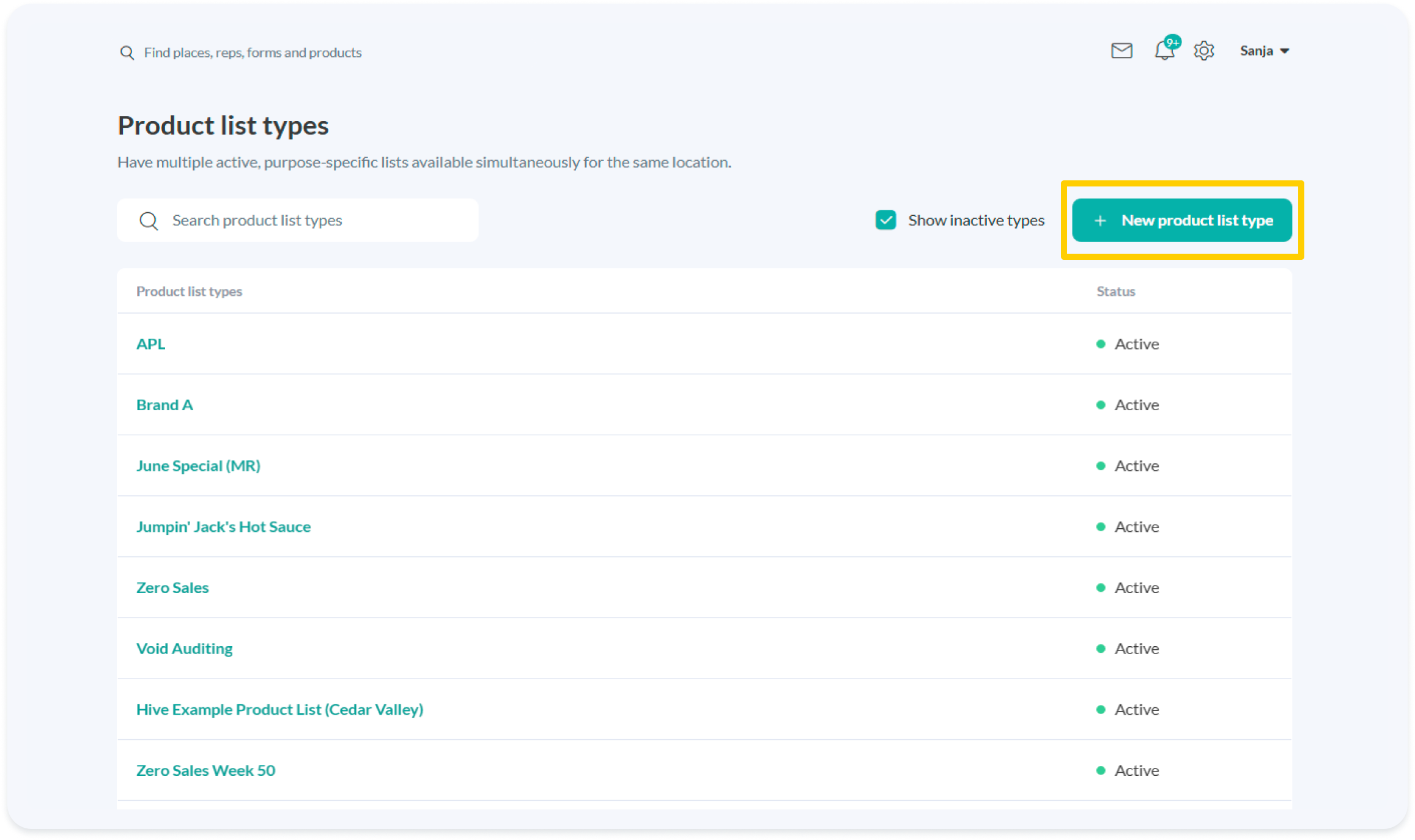Uncheck the Show inactive types checkbox
1415x840 pixels.
886,219
